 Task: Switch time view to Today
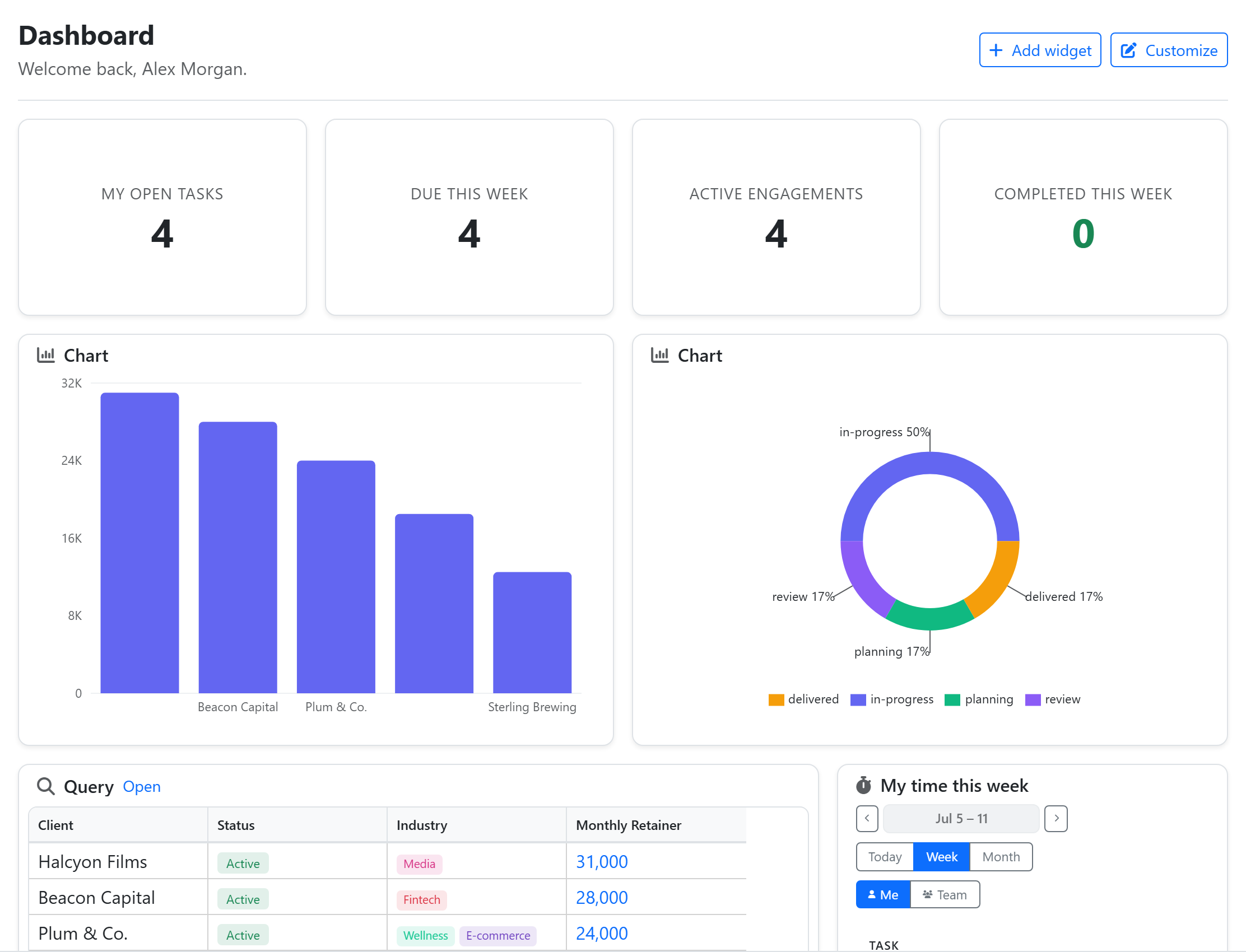885,856
